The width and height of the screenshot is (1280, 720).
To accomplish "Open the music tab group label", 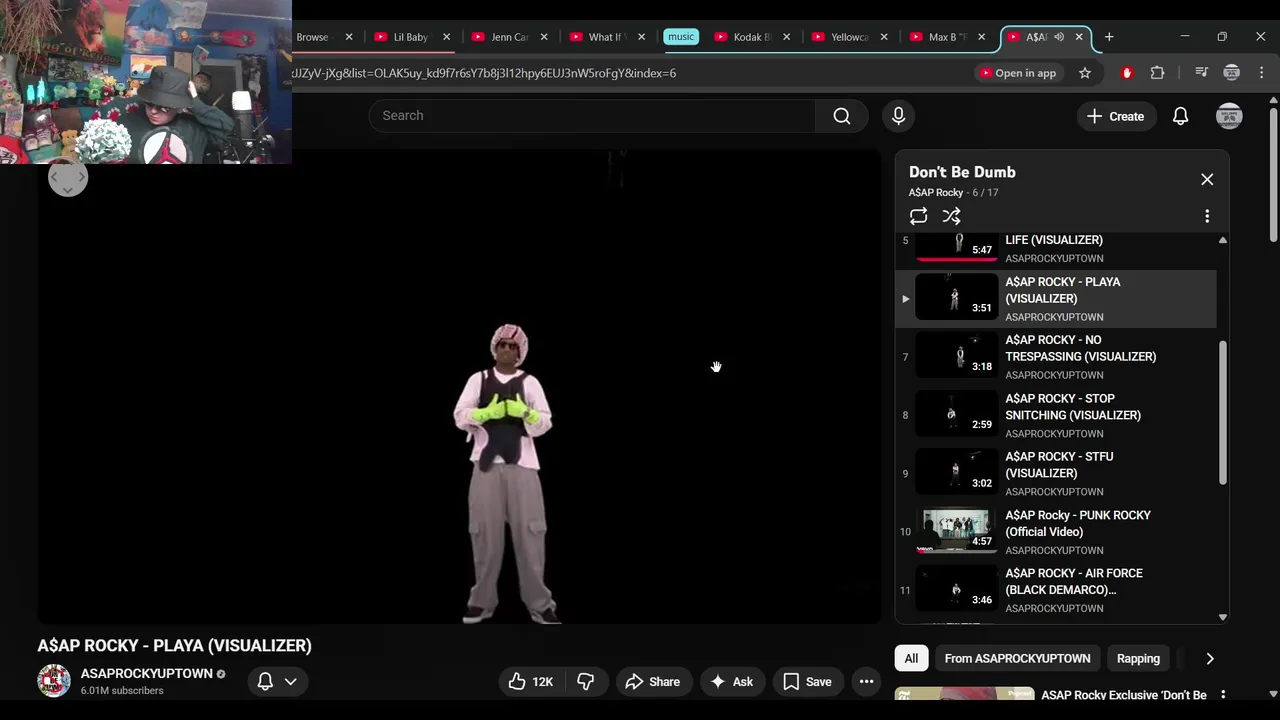I will [681, 37].
